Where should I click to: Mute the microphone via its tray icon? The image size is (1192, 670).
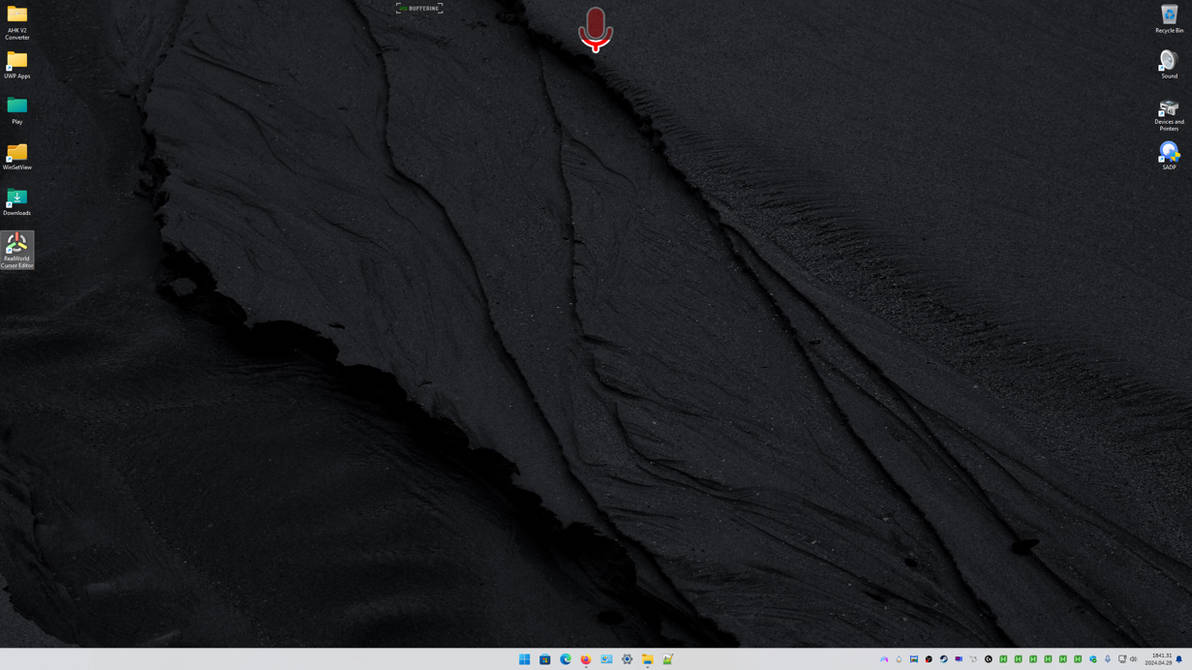coord(1107,659)
